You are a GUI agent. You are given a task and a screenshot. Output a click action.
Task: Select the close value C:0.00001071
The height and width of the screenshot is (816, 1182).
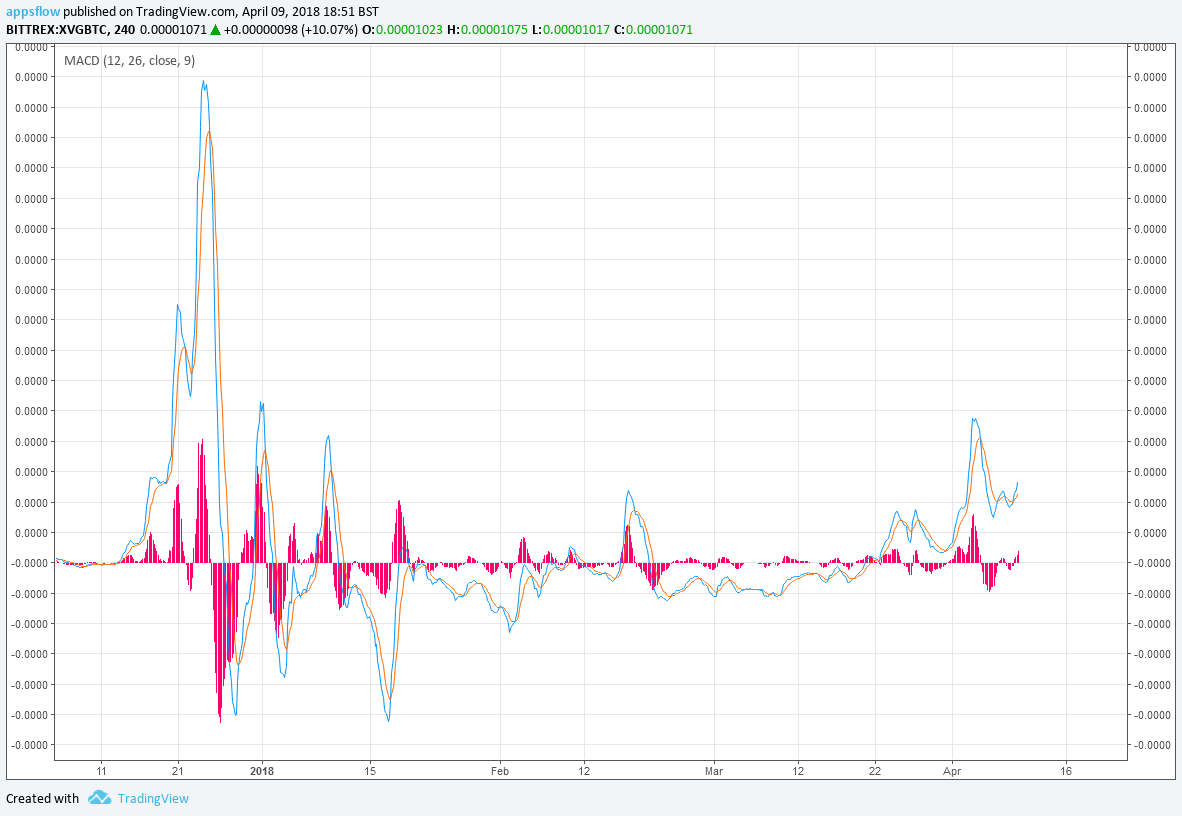pos(653,29)
